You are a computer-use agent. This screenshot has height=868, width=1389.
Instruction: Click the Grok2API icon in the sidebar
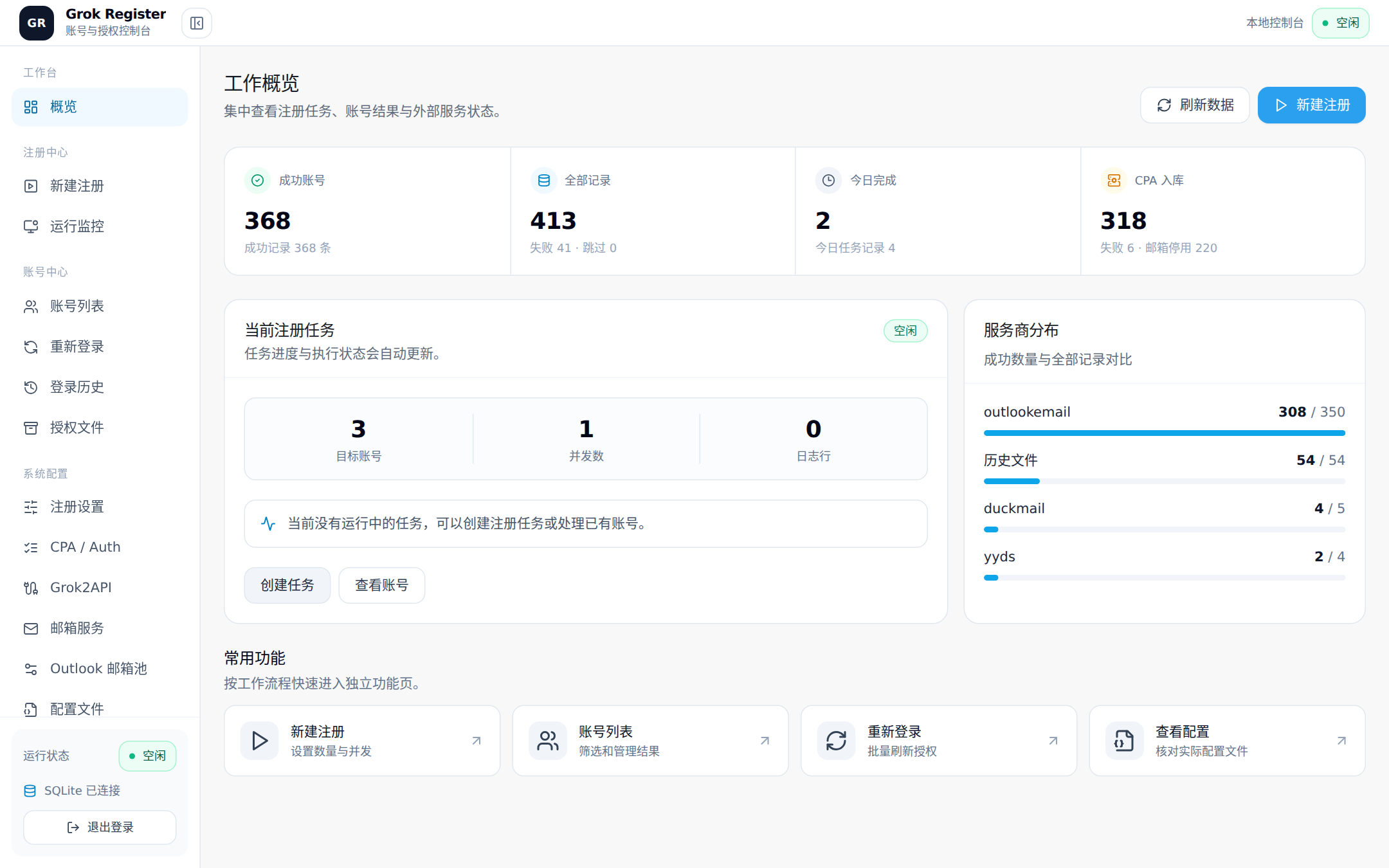pos(31,588)
